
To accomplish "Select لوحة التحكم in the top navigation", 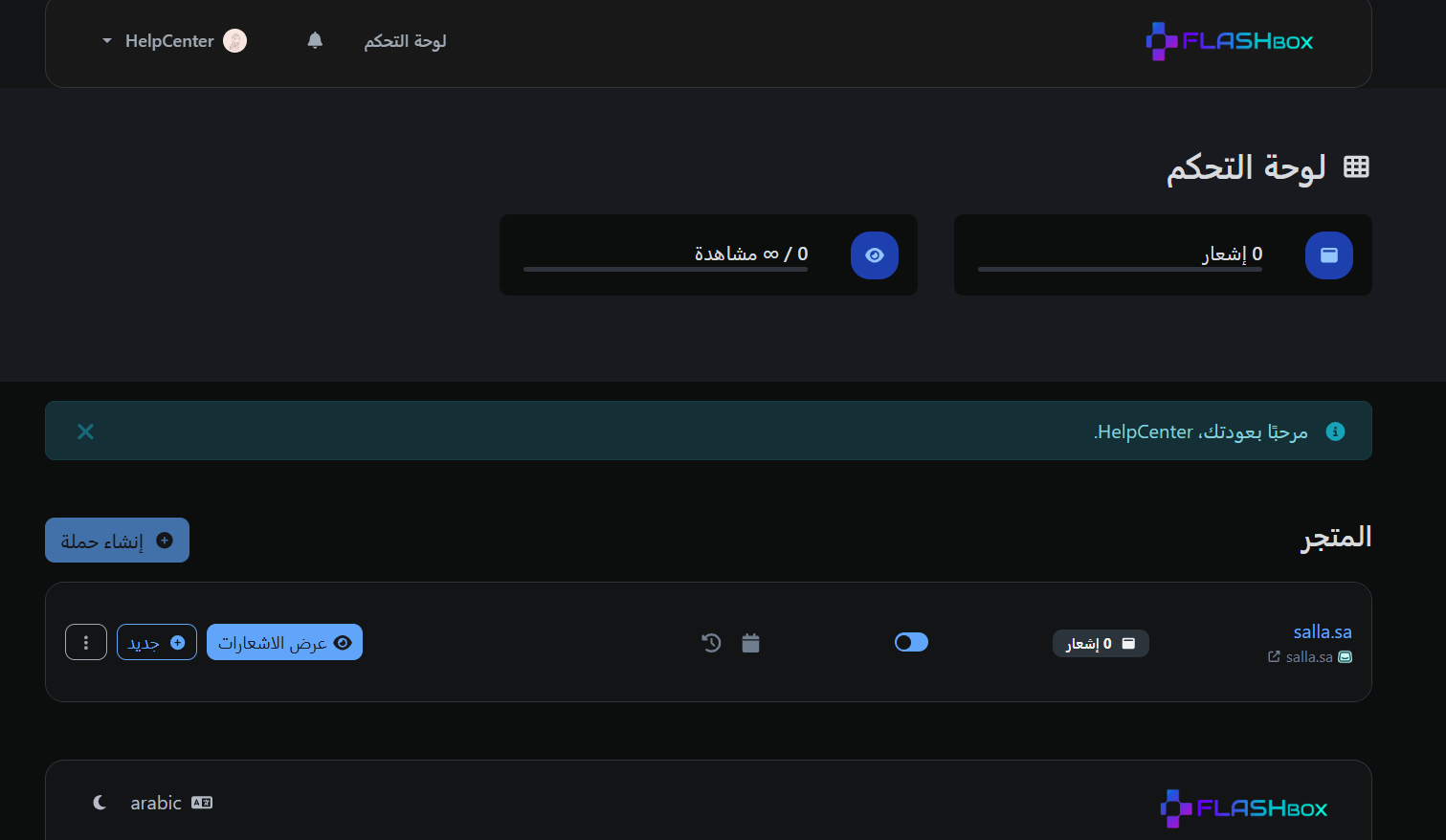I will coord(405,41).
